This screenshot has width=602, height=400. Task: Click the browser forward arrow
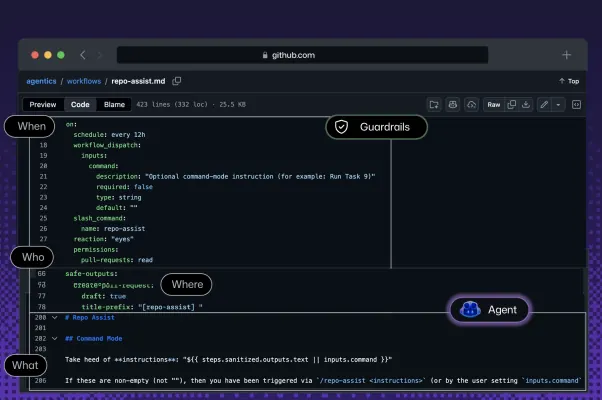tap(100, 55)
